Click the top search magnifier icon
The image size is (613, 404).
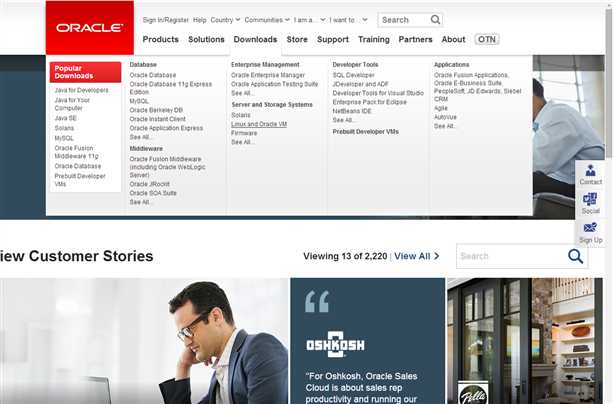click(x=435, y=20)
